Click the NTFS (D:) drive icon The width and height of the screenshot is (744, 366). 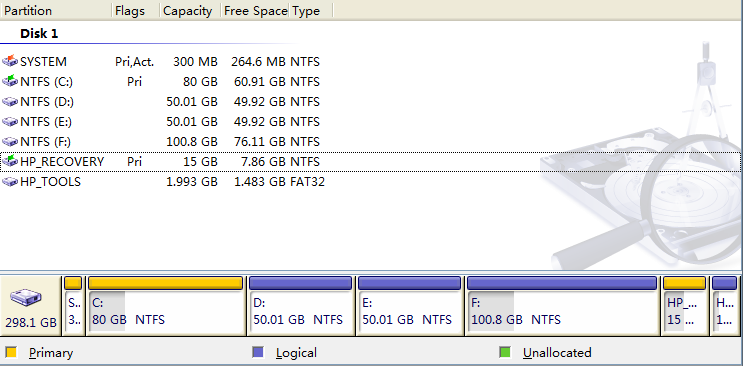coord(10,102)
